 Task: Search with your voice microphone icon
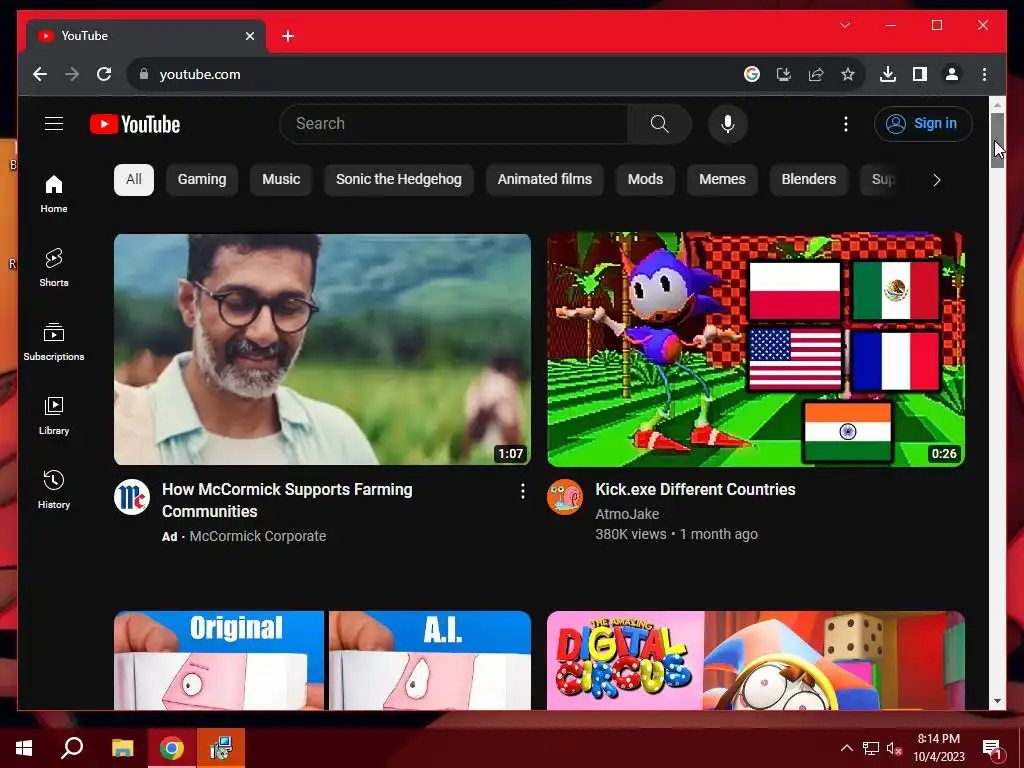coord(728,124)
